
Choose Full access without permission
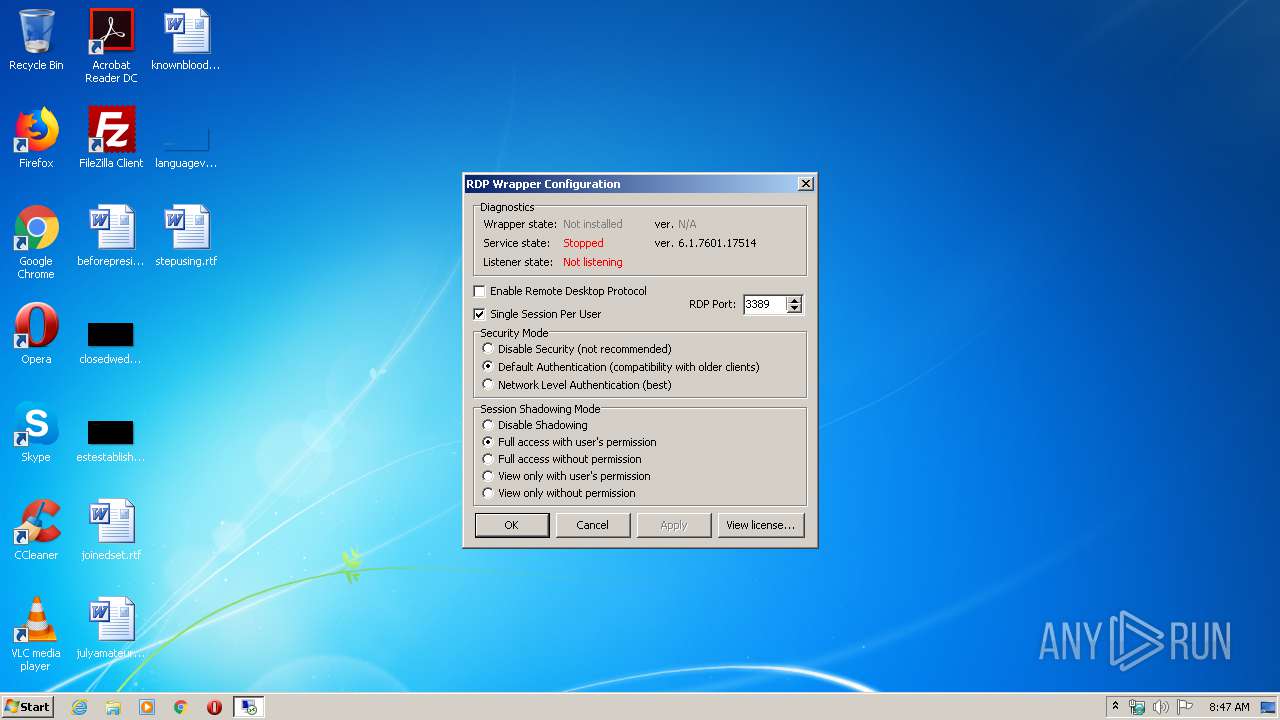pyautogui.click(x=488, y=459)
